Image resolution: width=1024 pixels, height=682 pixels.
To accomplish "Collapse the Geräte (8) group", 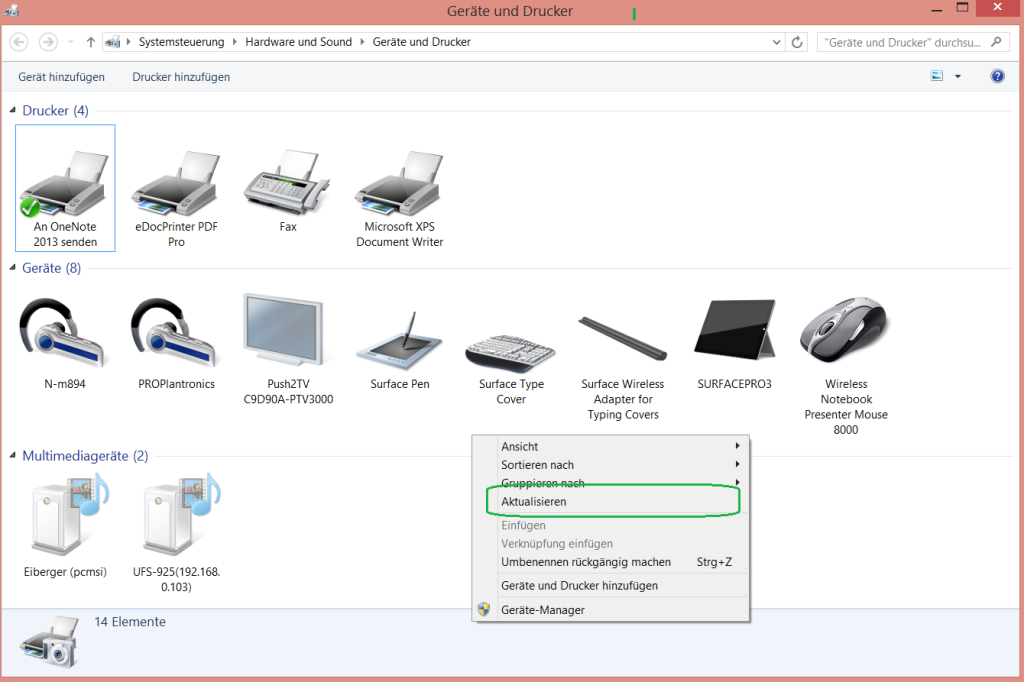I will coord(12,268).
